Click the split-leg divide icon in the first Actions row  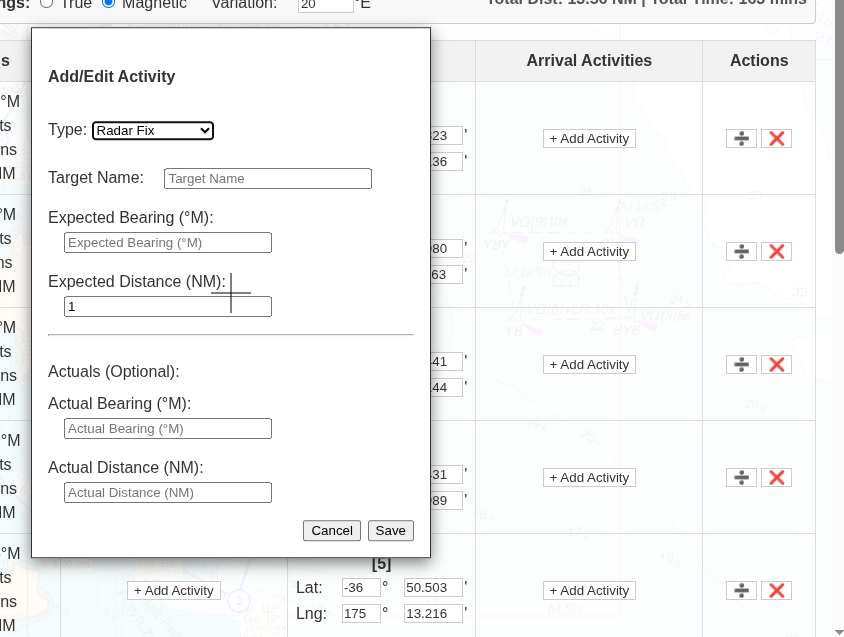pyautogui.click(x=740, y=138)
